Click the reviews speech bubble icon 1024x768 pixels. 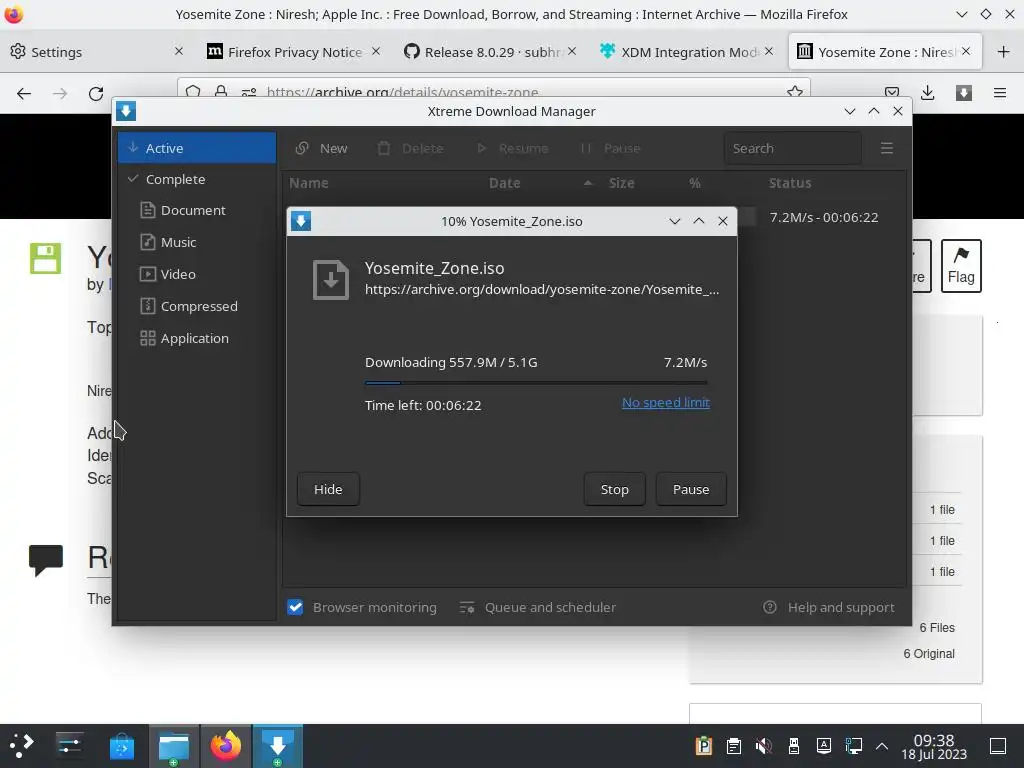click(46, 560)
